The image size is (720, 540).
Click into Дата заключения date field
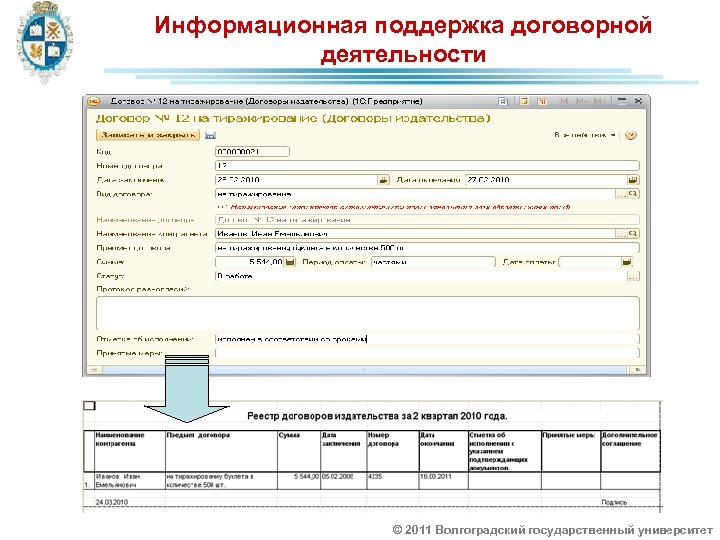297,180
